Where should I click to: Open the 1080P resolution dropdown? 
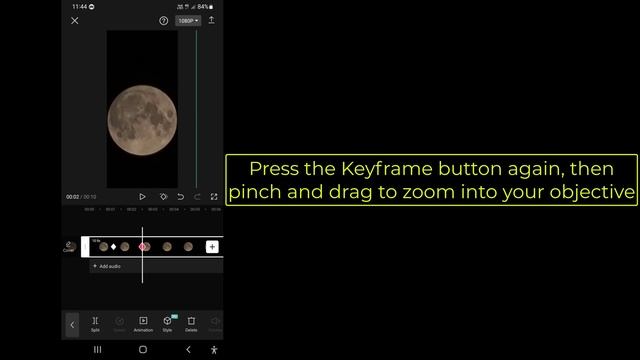coord(188,20)
